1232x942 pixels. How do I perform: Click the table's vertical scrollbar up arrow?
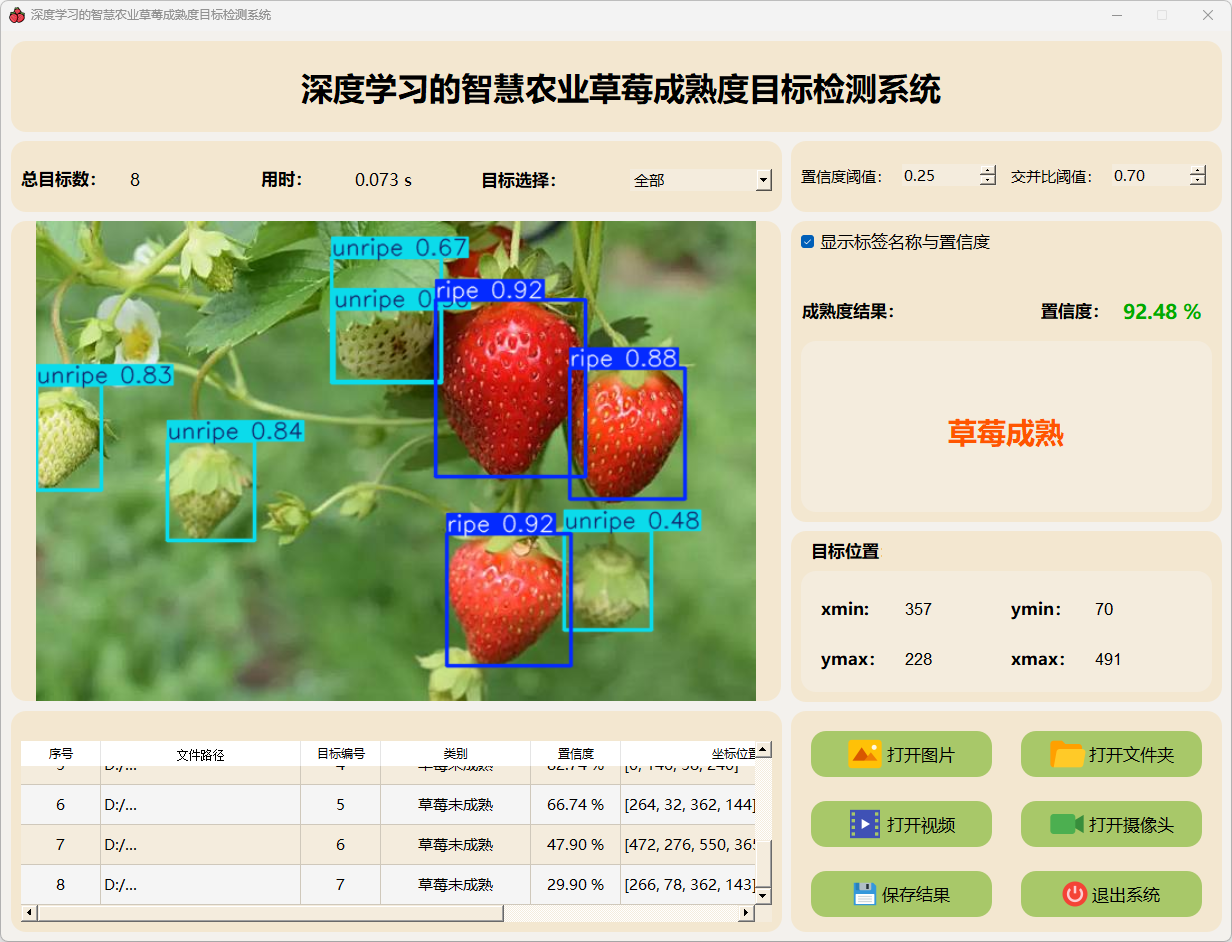tap(763, 749)
